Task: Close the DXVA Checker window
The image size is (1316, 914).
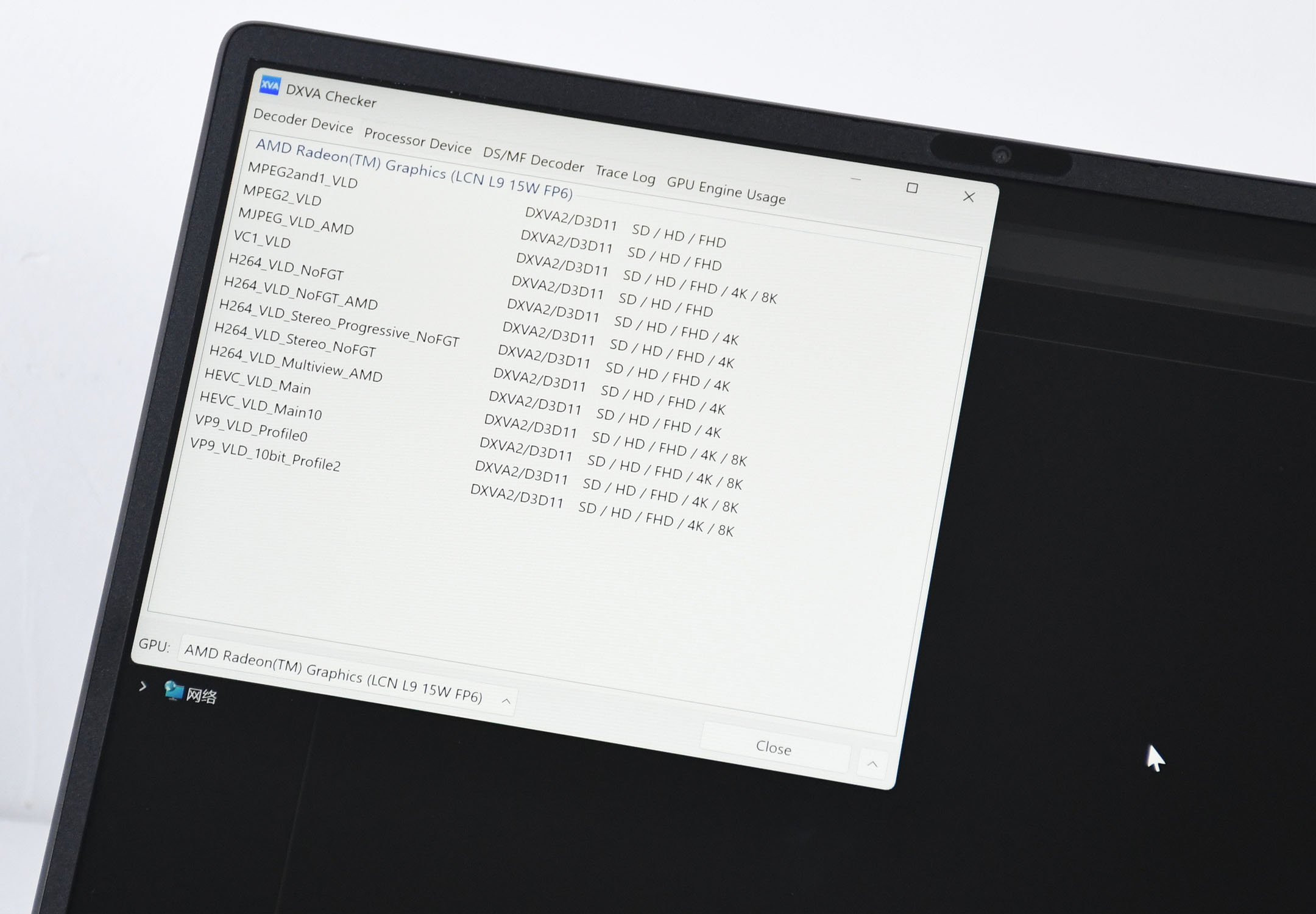Action: 968,196
